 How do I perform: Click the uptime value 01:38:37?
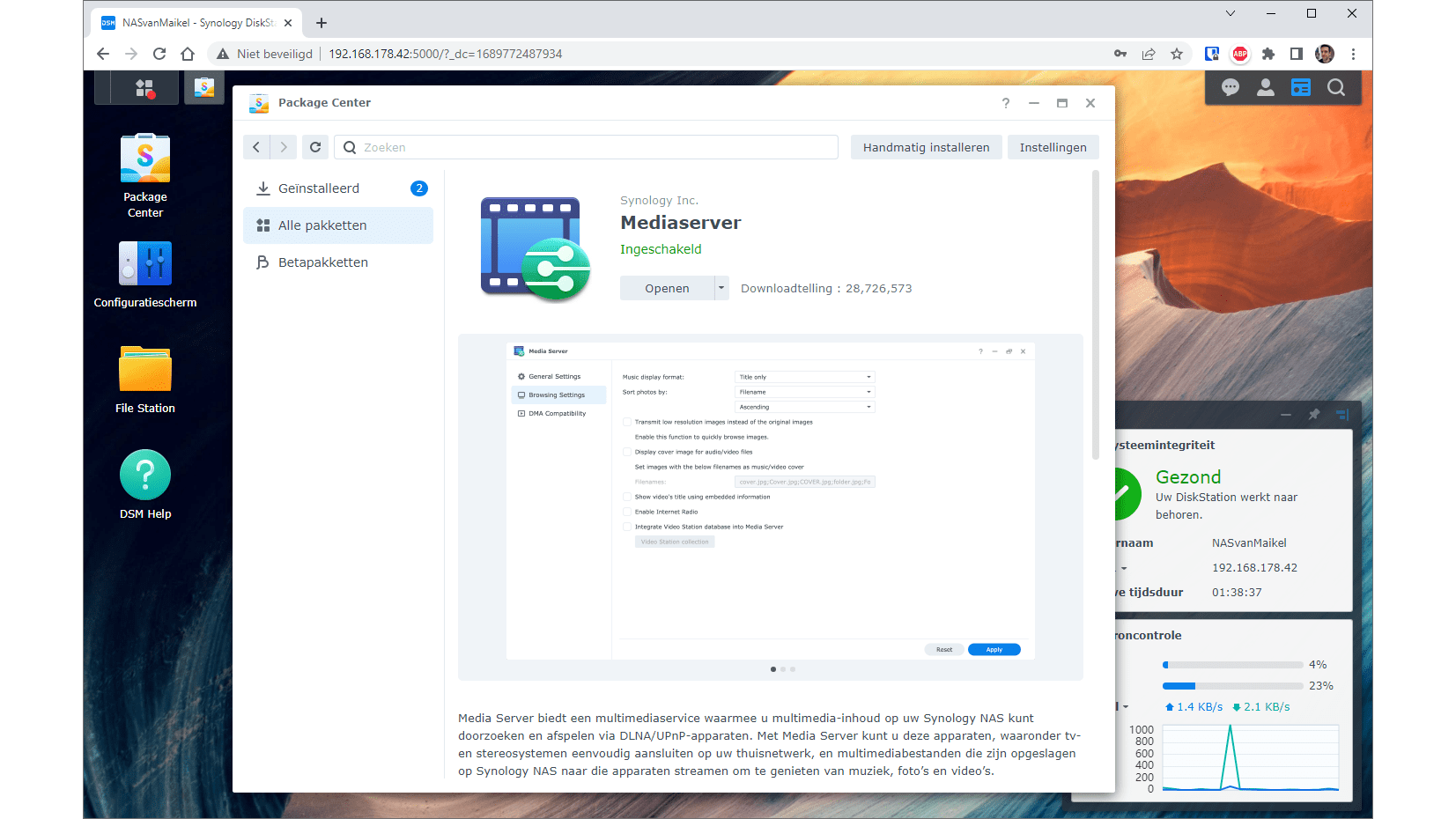[x=1237, y=593]
